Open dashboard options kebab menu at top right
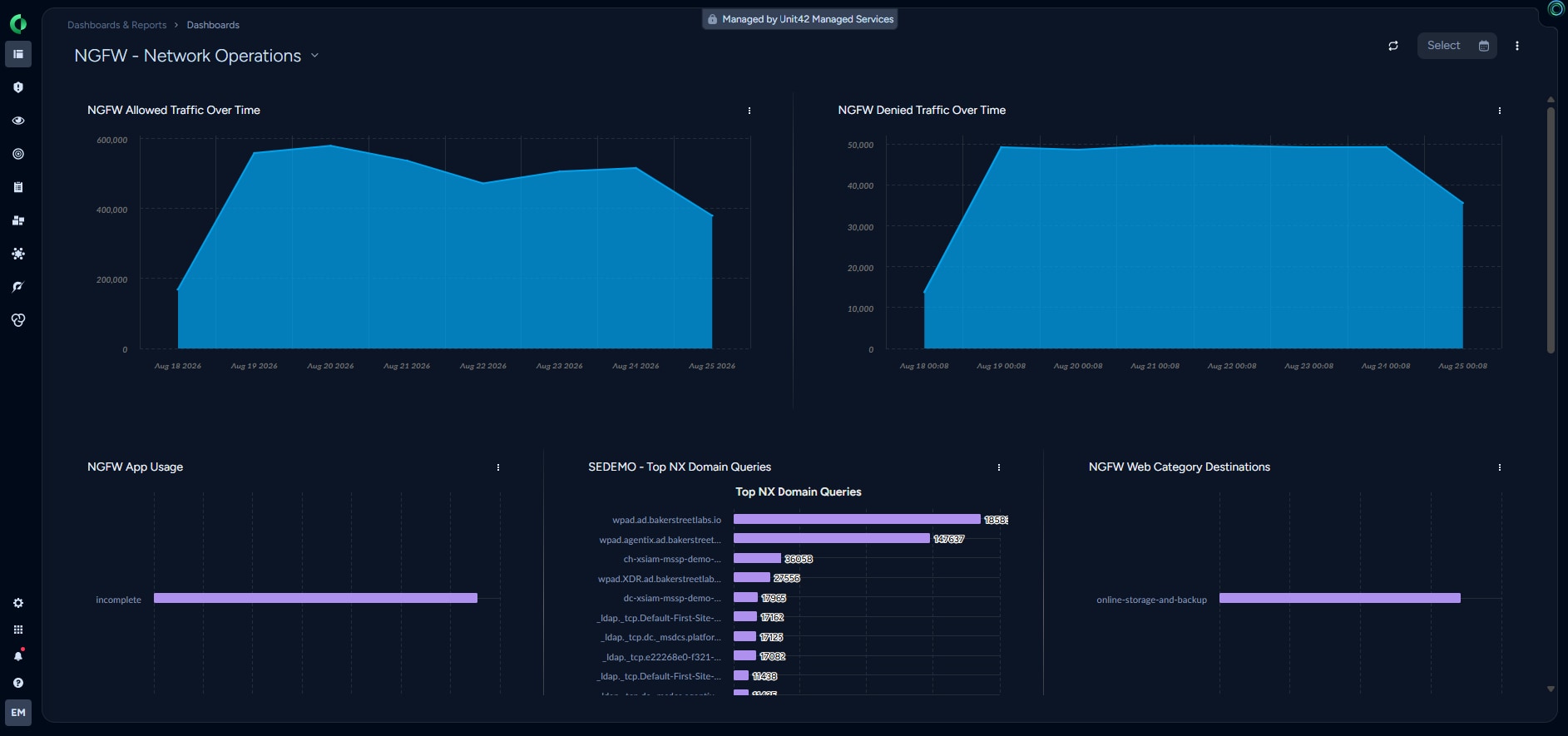Image resolution: width=1568 pixels, height=736 pixels. tap(1517, 46)
